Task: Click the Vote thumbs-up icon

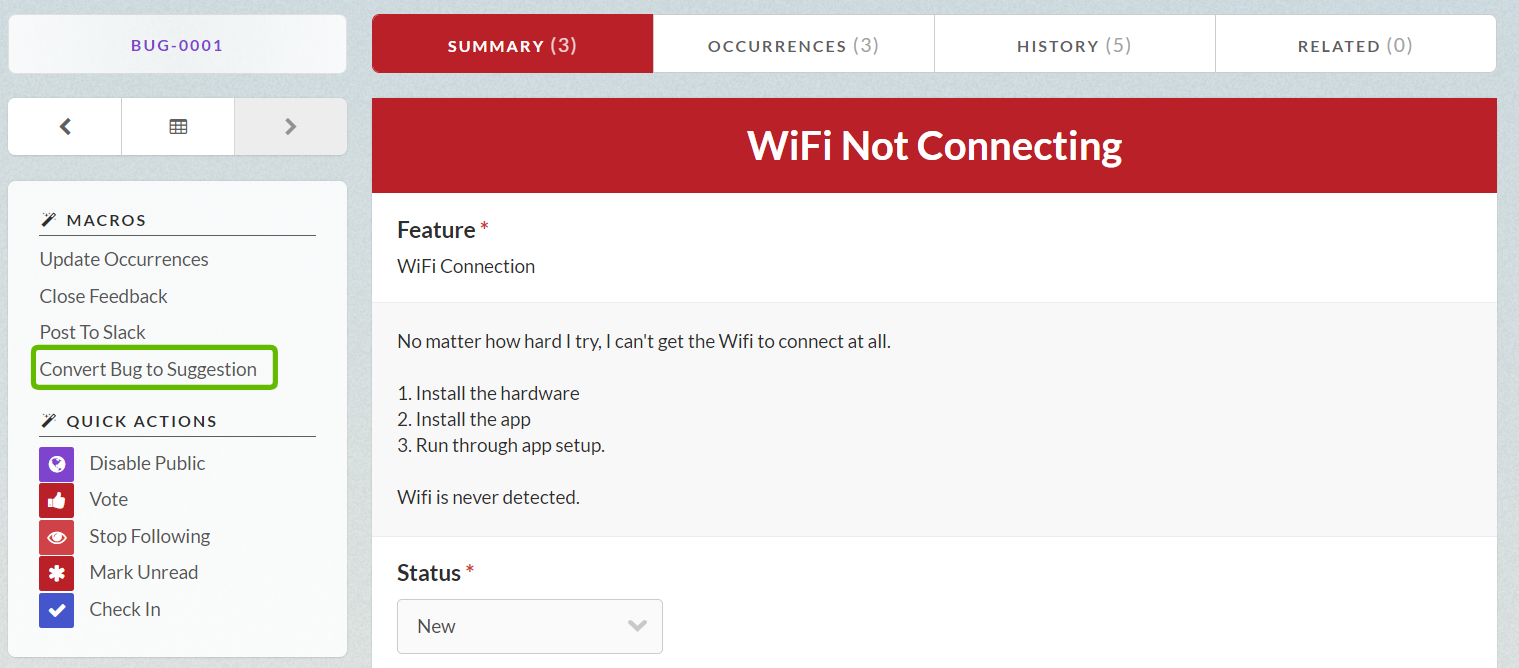Action: (x=57, y=500)
